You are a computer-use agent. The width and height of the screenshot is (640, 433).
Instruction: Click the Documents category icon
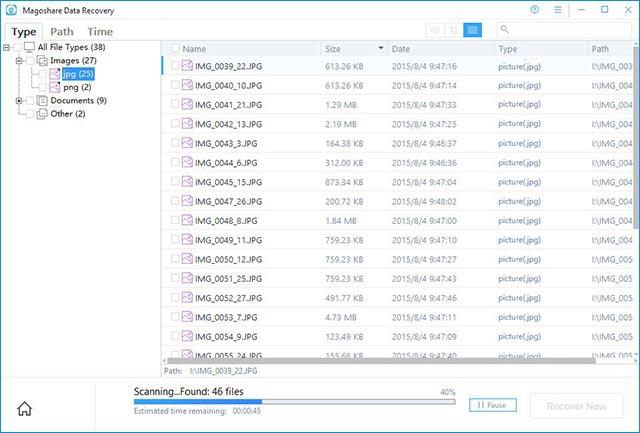tap(42, 100)
